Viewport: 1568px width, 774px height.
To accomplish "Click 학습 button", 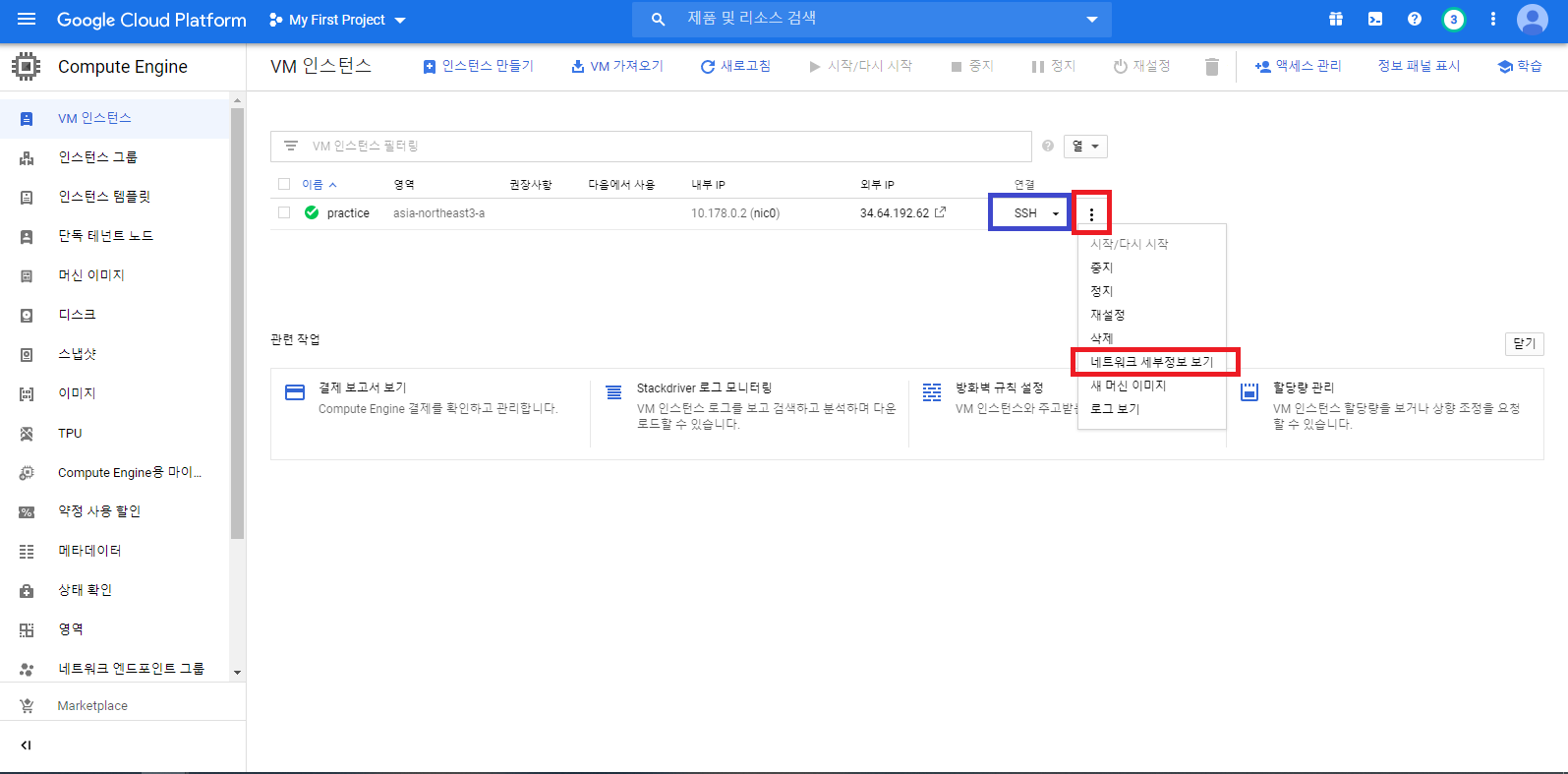I will (1520, 66).
